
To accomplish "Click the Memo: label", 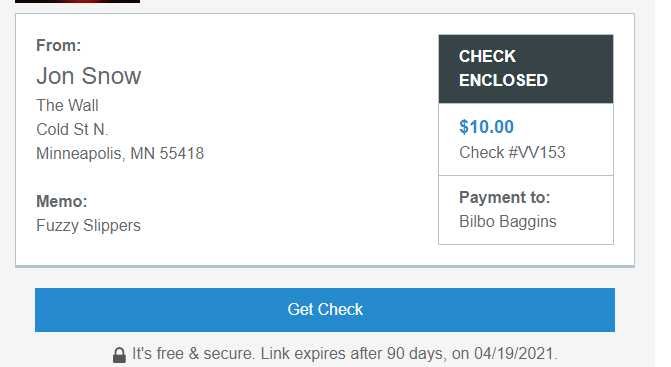I will click(62, 201).
